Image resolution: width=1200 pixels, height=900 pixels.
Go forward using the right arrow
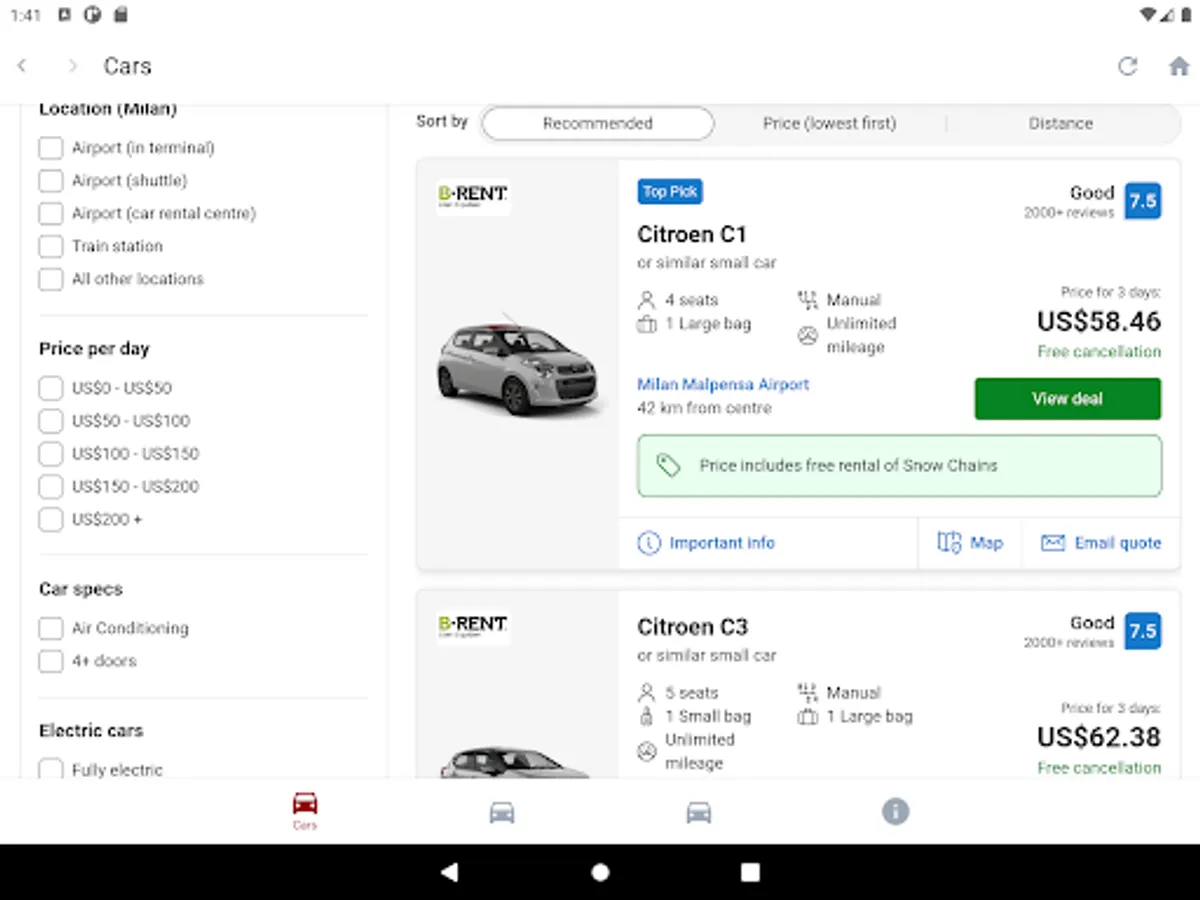[72, 66]
